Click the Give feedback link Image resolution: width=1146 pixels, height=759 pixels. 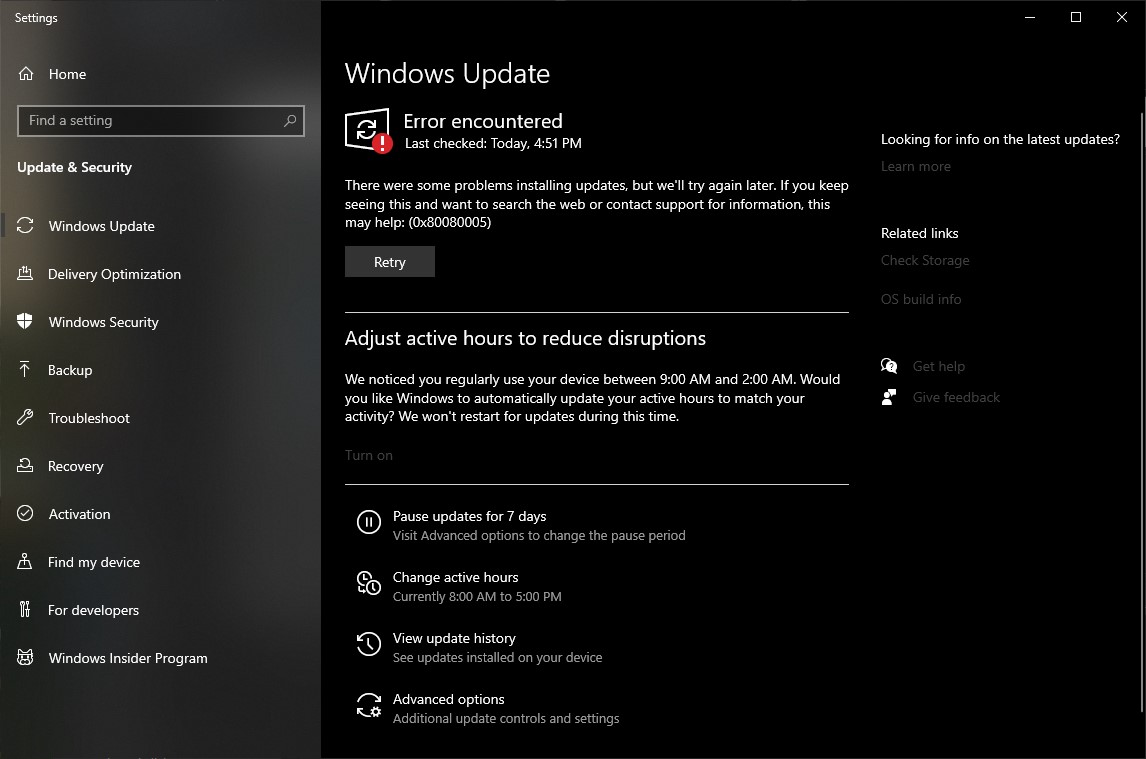point(956,397)
